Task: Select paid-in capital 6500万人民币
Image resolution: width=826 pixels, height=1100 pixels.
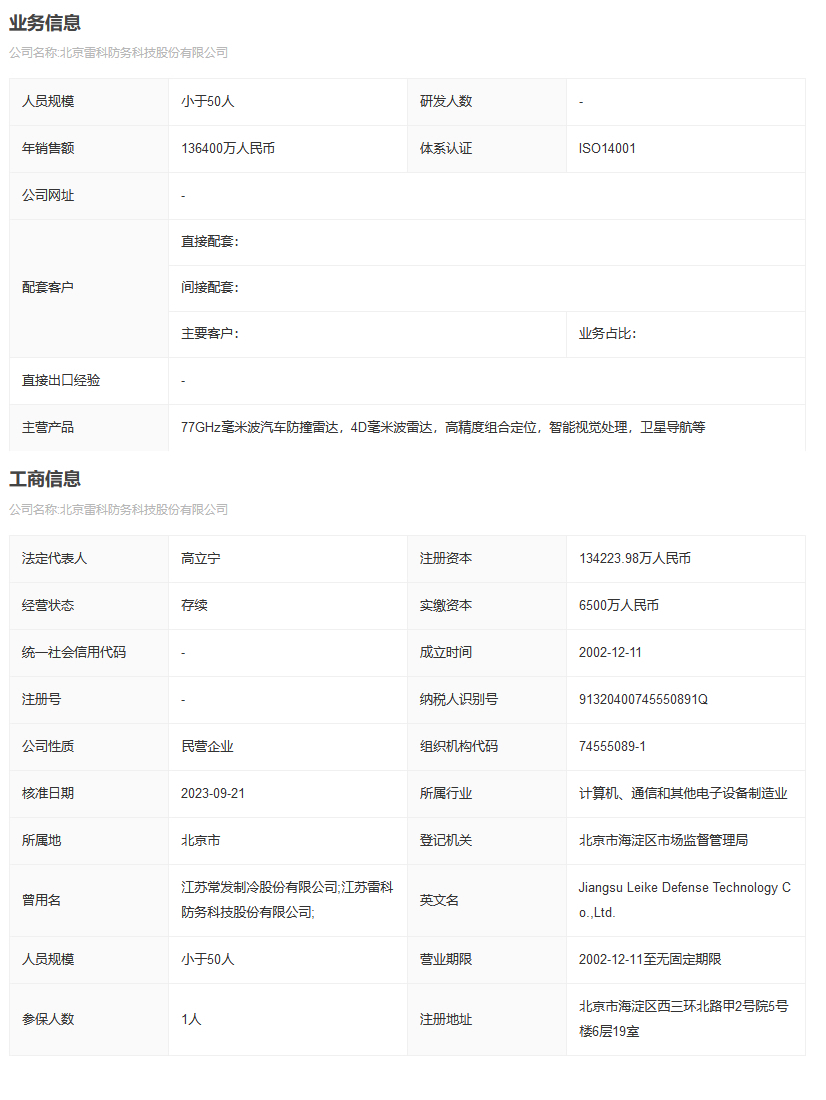Action: click(x=618, y=606)
